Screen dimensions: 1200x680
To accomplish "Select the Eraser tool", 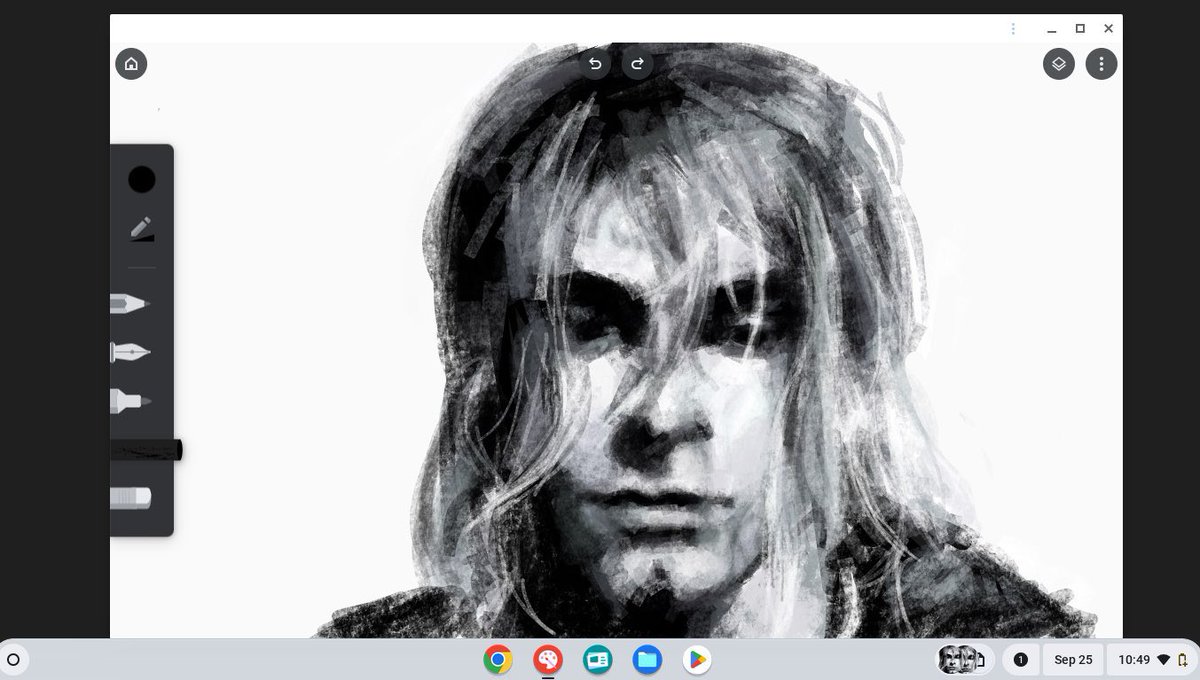I will coord(130,497).
